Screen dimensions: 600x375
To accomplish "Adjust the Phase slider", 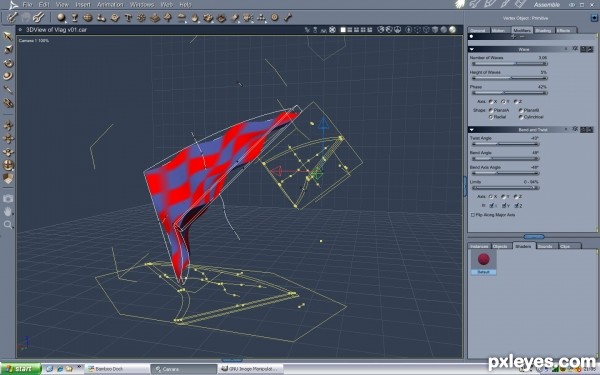I will (x=509, y=93).
